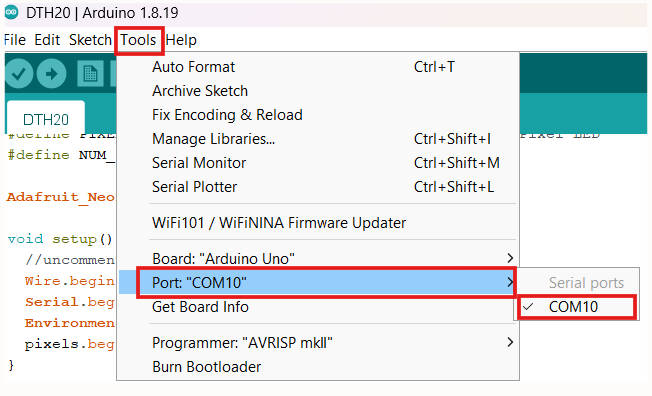This screenshot has height=396, width=652.
Task: Open the Sketch menu
Action: tap(90, 40)
